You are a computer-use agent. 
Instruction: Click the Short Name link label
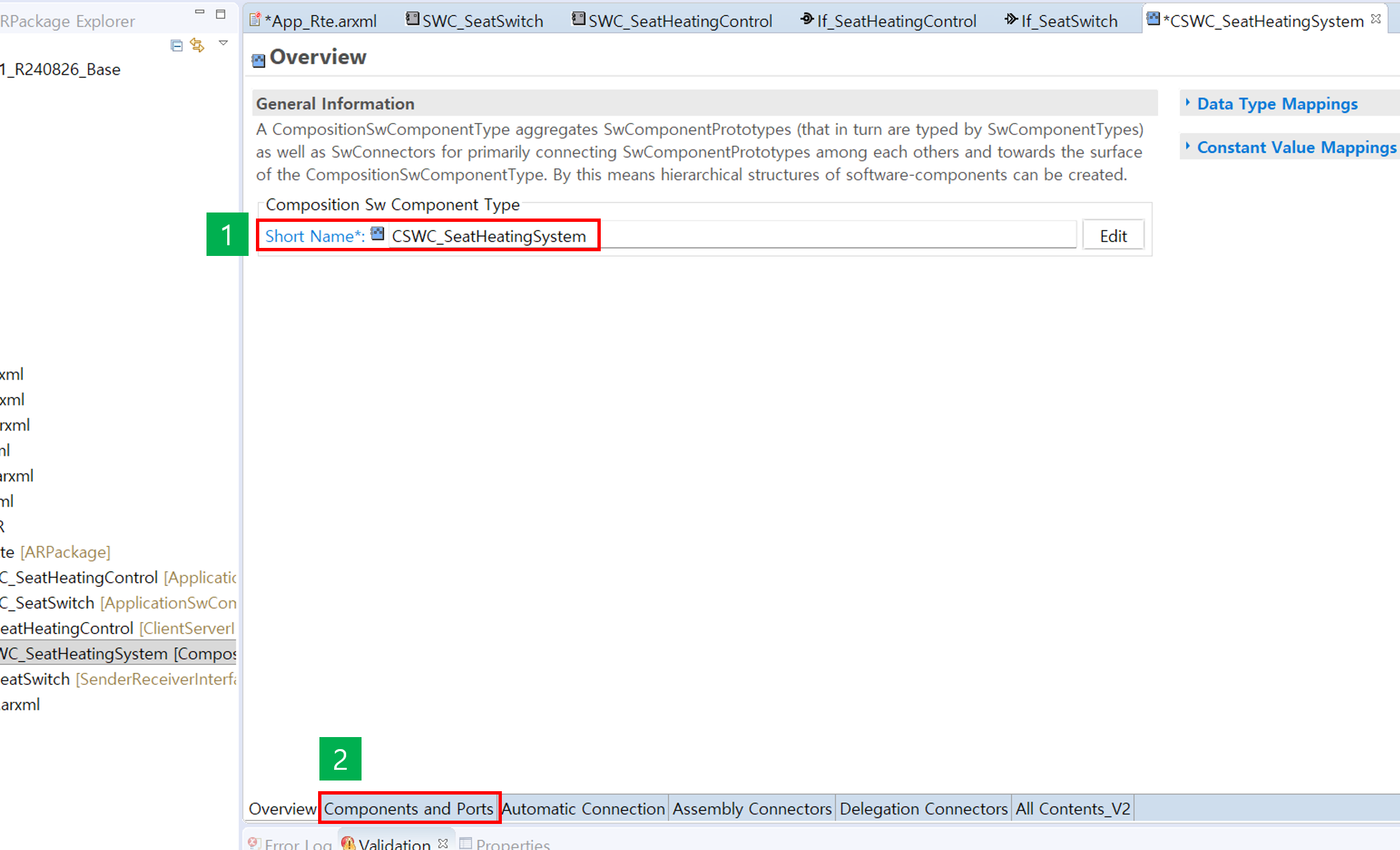[x=314, y=236]
